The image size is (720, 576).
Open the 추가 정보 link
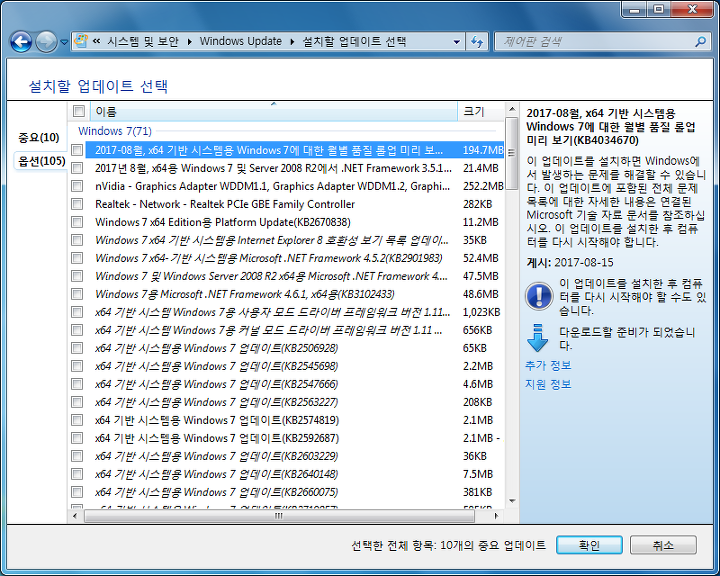(548, 365)
